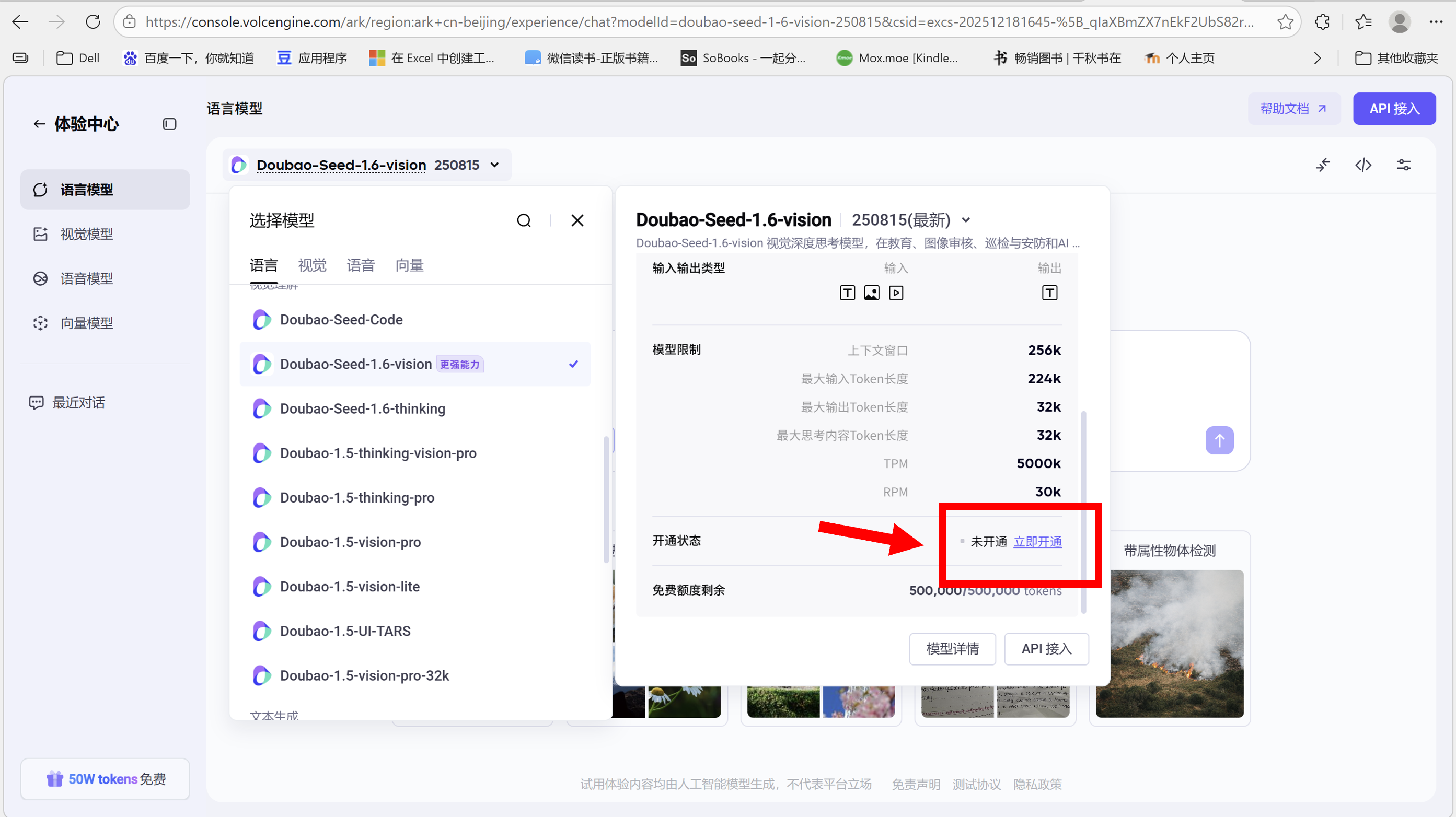Image resolution: width=1456 pixels, height=817 pixels.
Task: Open 语音模型 in the sidebar
Action: [86, 278]
